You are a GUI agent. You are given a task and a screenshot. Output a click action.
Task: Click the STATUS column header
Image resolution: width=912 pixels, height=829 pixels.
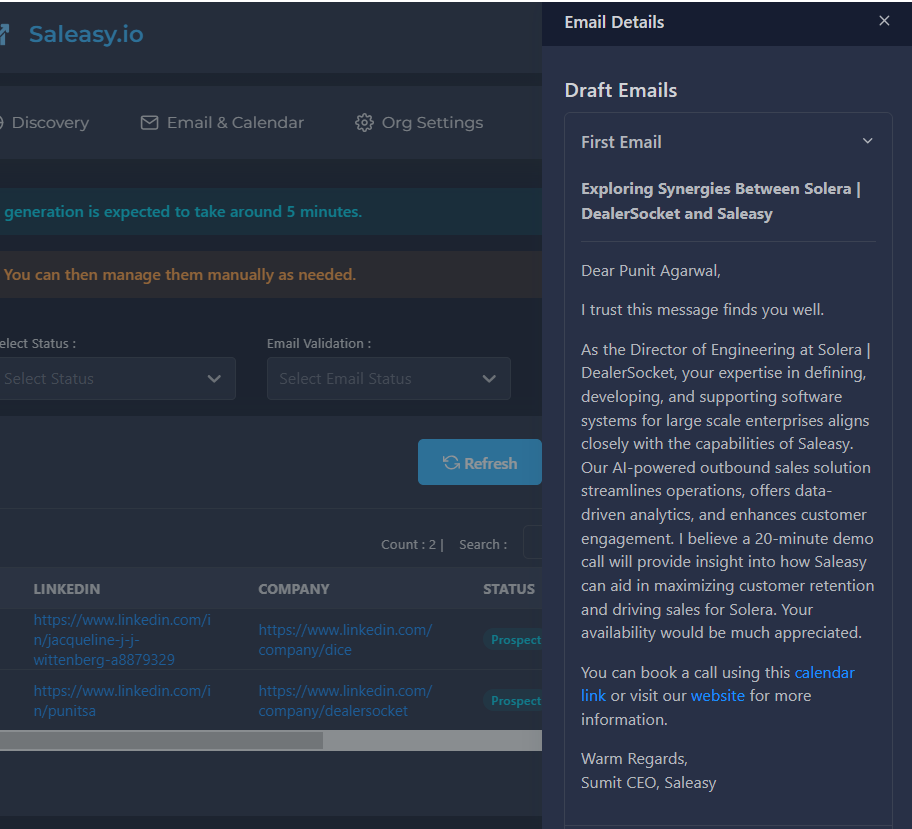(509, 589)
